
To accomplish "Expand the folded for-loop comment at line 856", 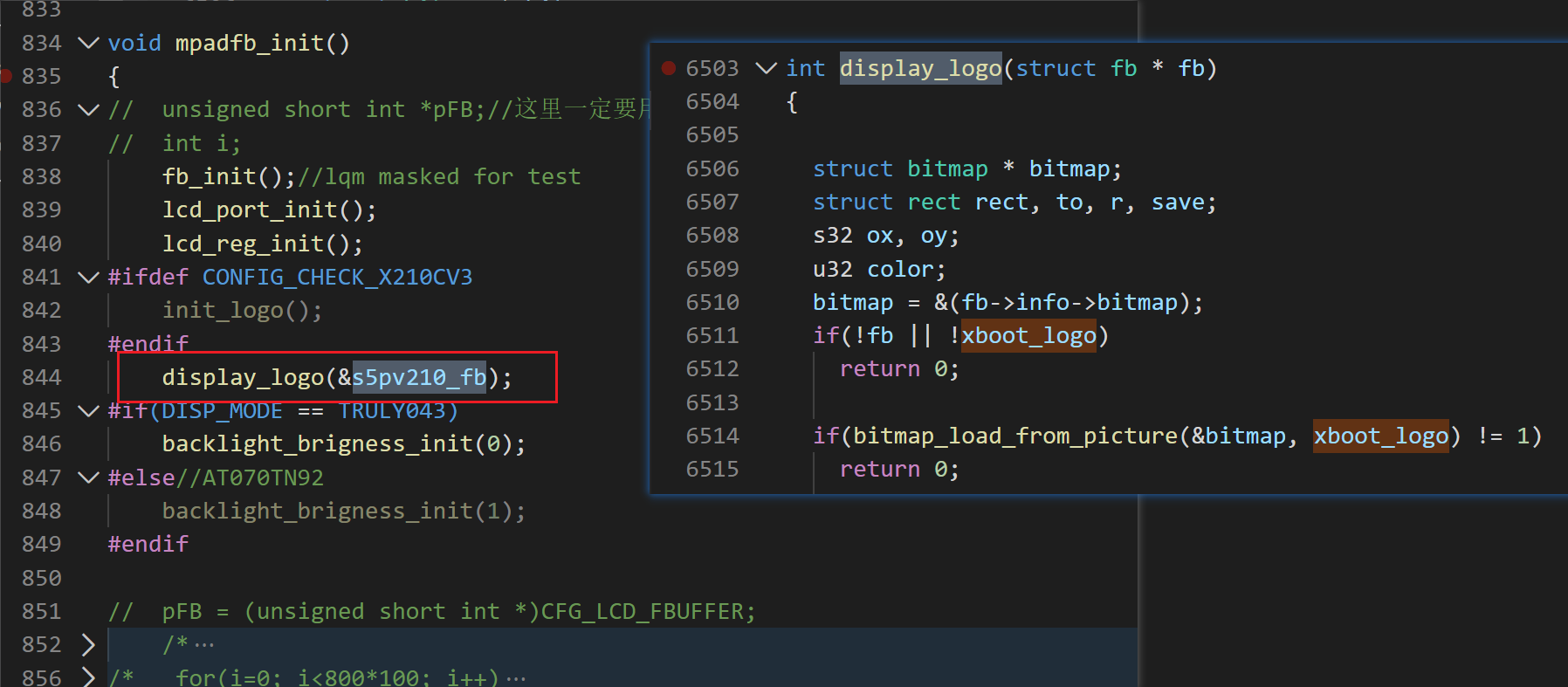I will pyautogui.click(x=88, y=677).
